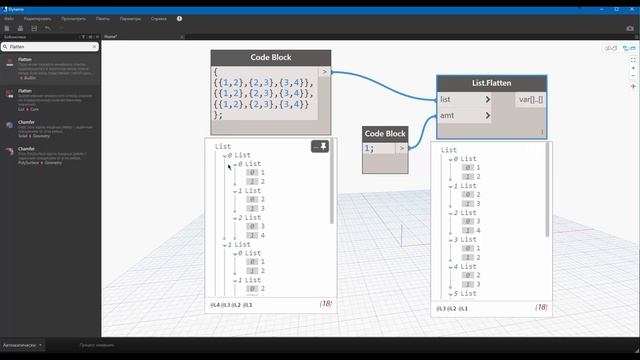Select the large Code Block node header

[x=271, y=58]
